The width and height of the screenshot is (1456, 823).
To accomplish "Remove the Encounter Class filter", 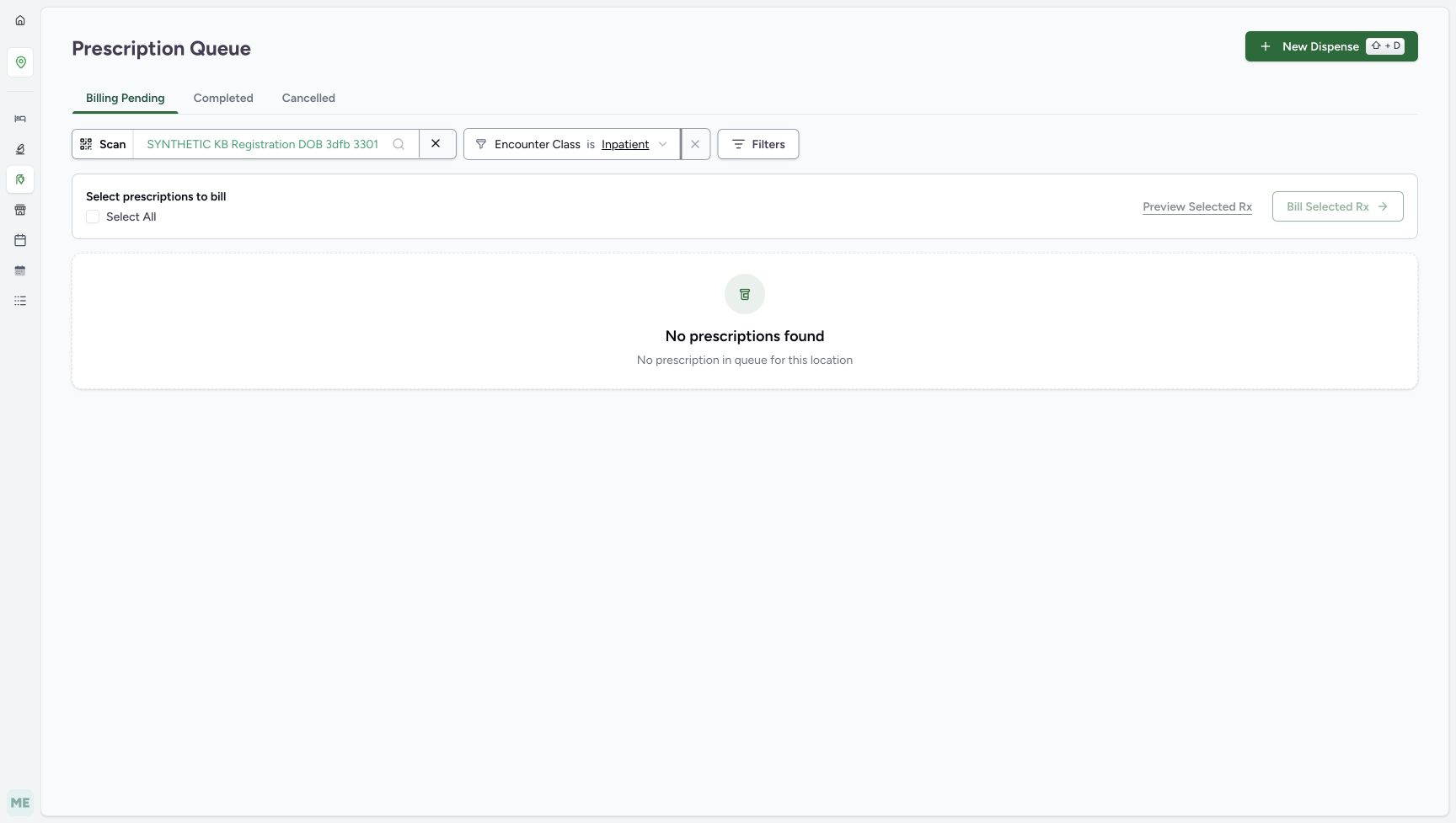I will 695,144.
